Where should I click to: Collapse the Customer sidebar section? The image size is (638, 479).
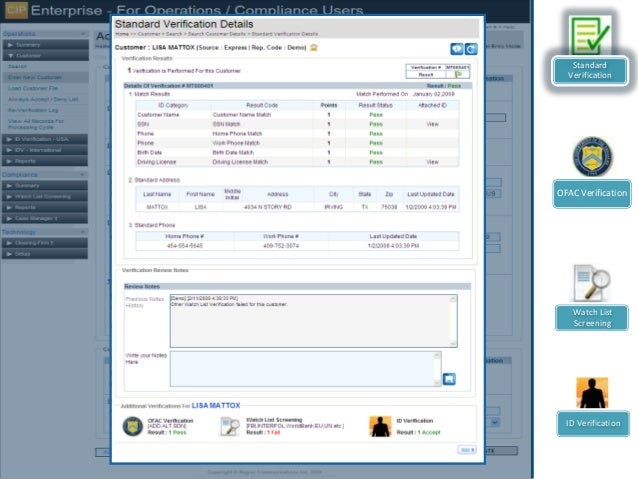coord(45,55)
